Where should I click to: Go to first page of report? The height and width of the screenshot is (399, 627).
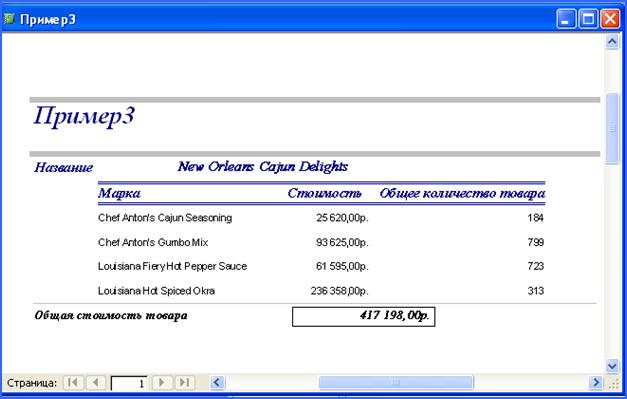point(73,383)
